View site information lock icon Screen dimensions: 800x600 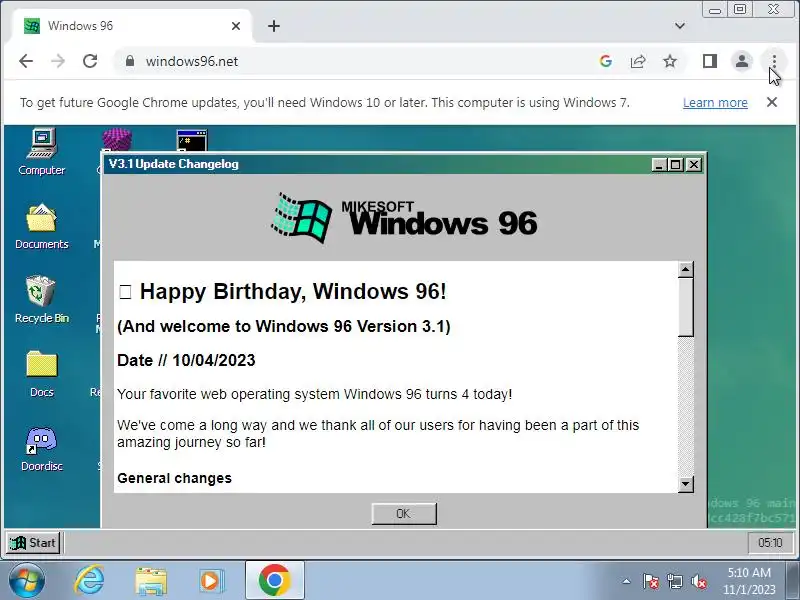point(130,61)
